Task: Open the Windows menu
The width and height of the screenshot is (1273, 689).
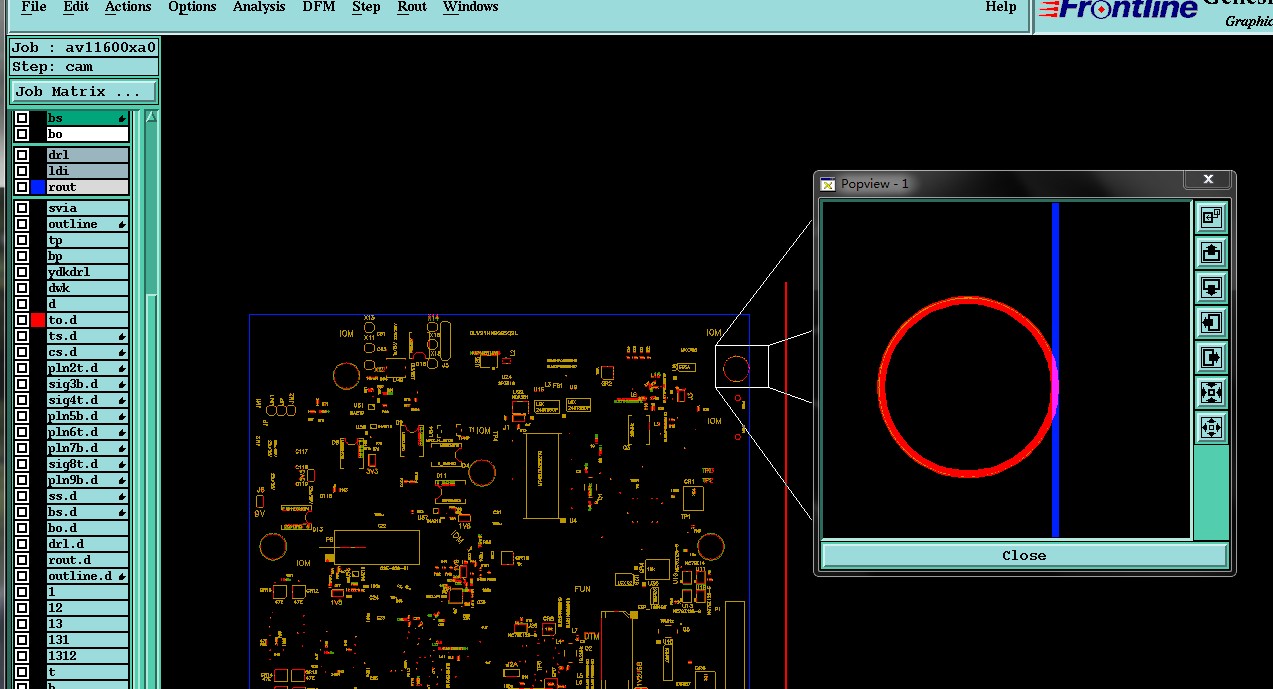Action: click(470, 7)
